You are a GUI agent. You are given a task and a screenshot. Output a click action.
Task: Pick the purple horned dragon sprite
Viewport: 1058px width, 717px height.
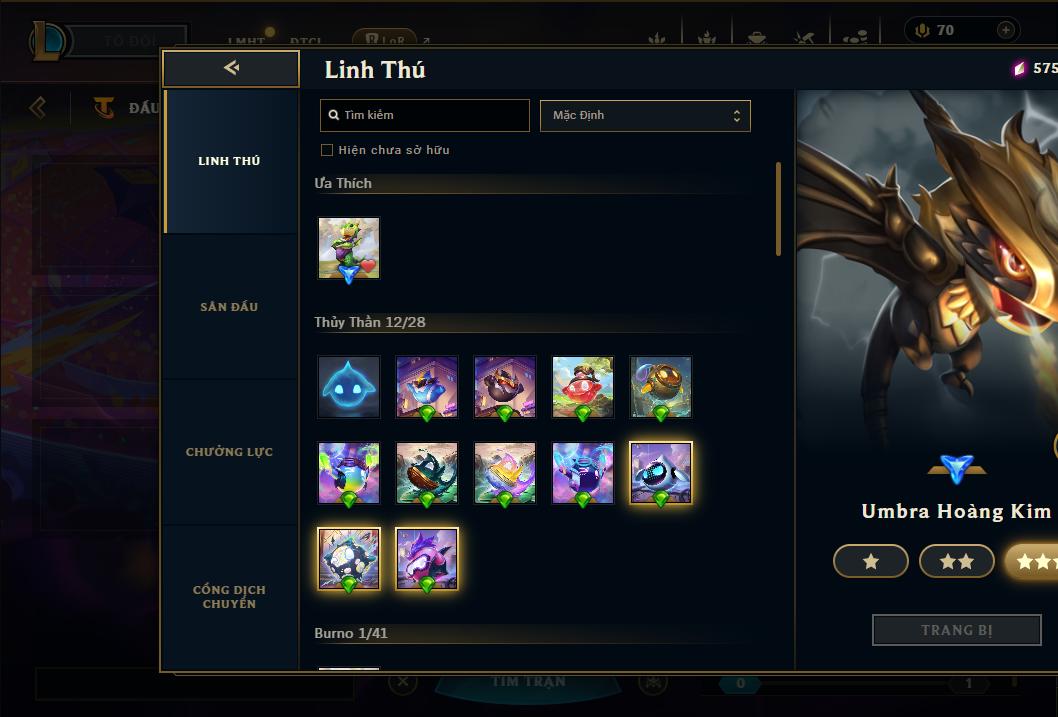[x=426, y=559]
